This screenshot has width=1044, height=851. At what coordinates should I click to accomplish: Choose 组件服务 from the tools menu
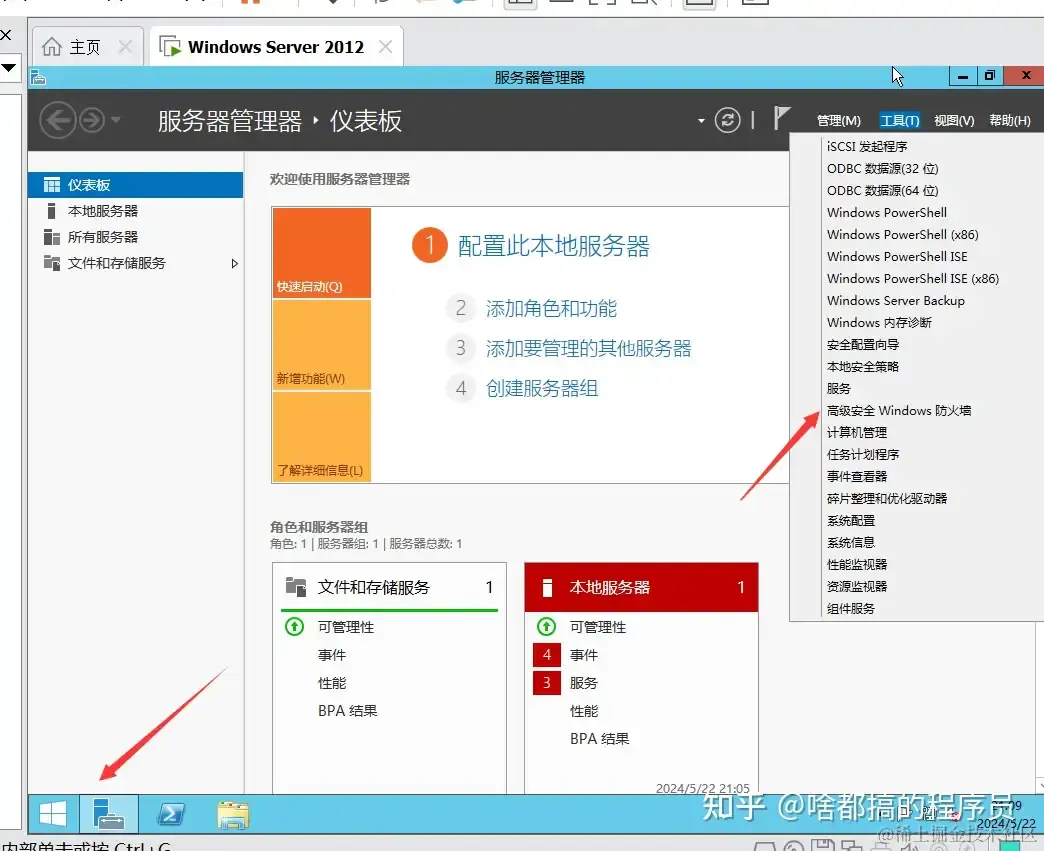[x=851, y=608]
